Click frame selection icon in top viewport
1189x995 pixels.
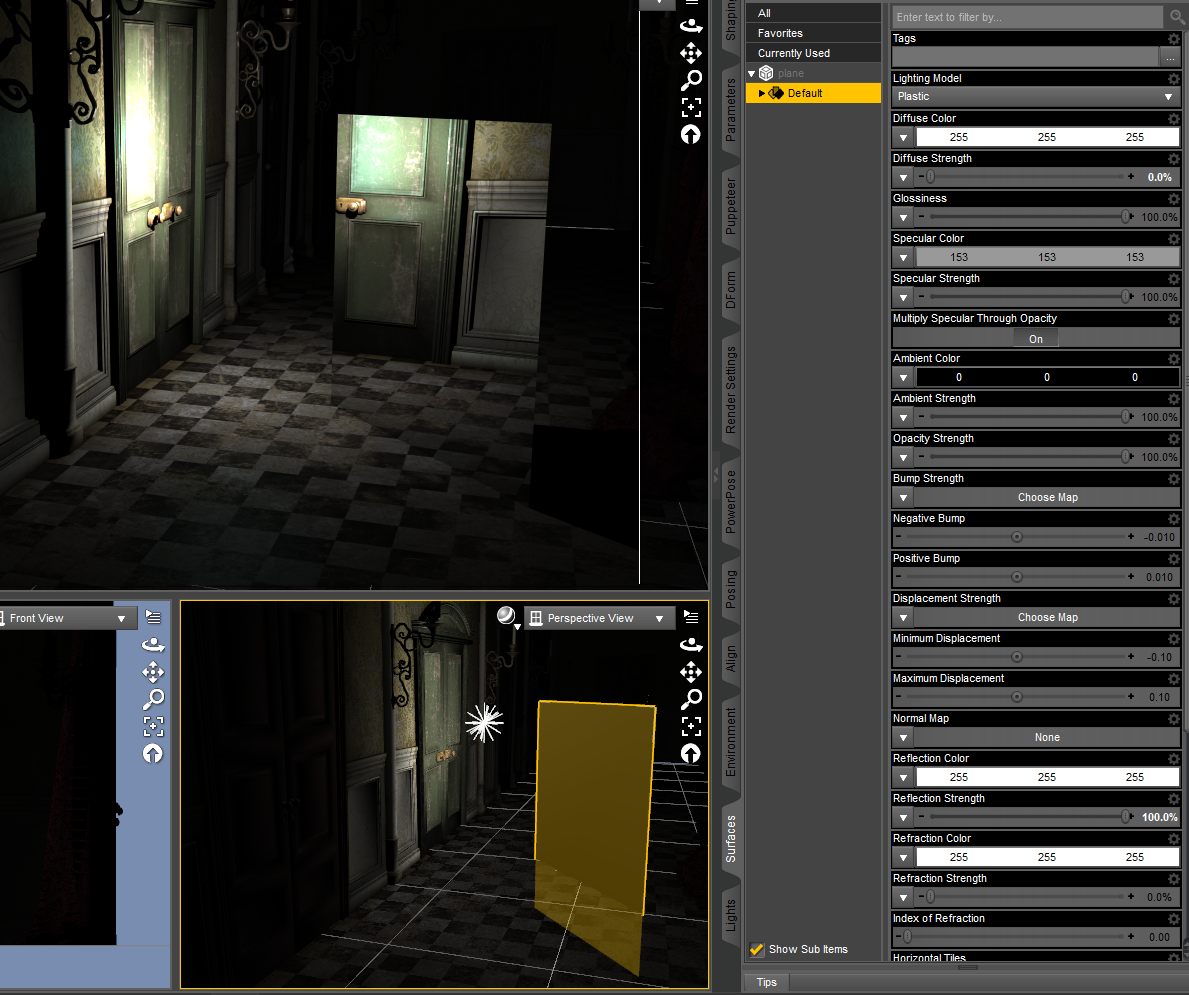691,107
